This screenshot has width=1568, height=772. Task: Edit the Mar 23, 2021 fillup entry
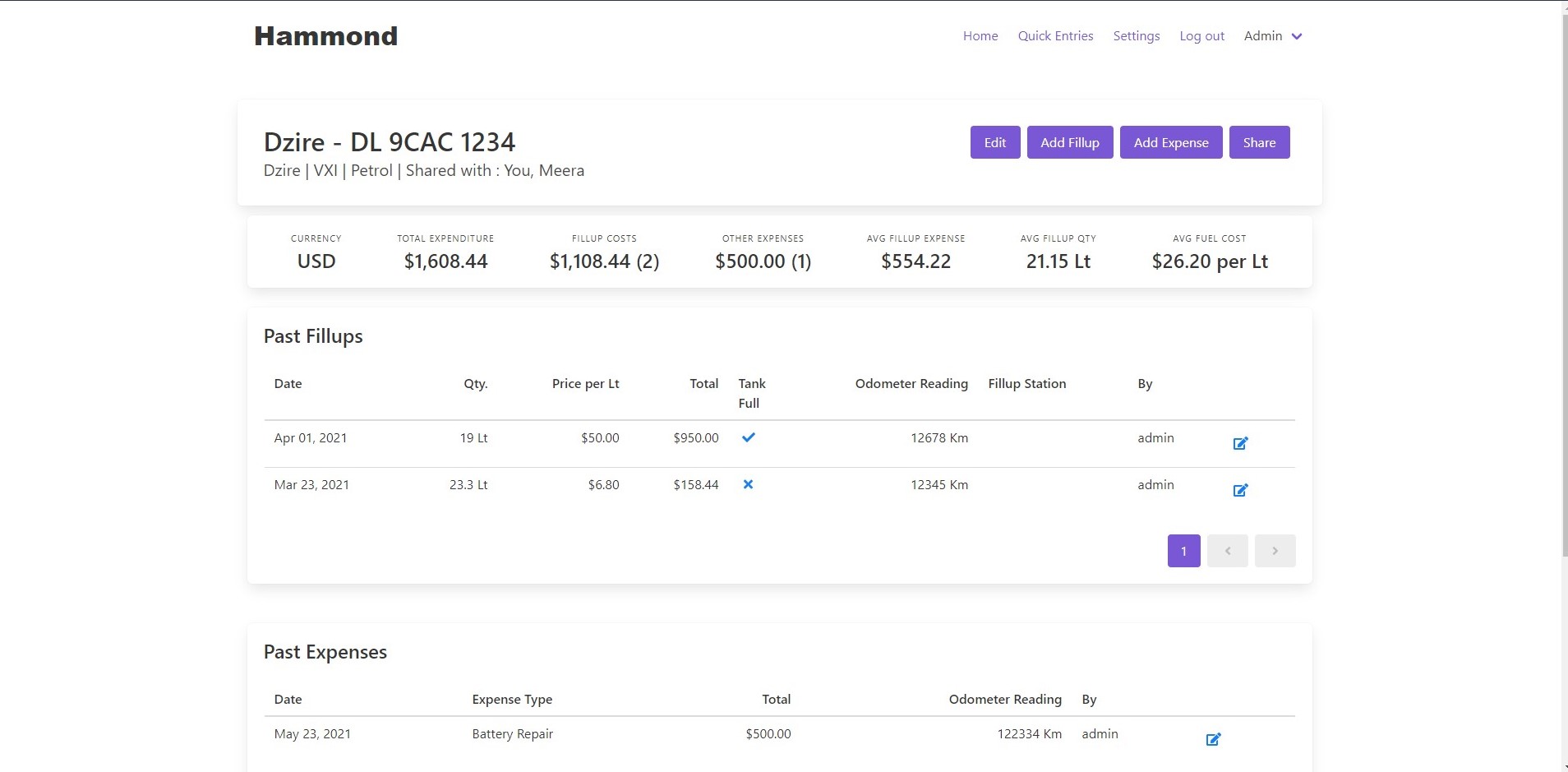(x=1240, y=490)
